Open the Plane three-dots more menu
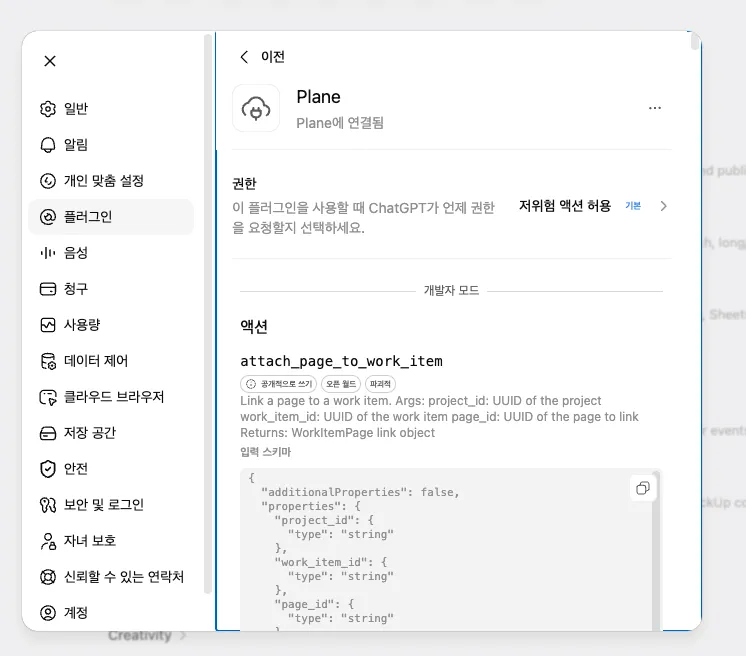 pos(655,108)
